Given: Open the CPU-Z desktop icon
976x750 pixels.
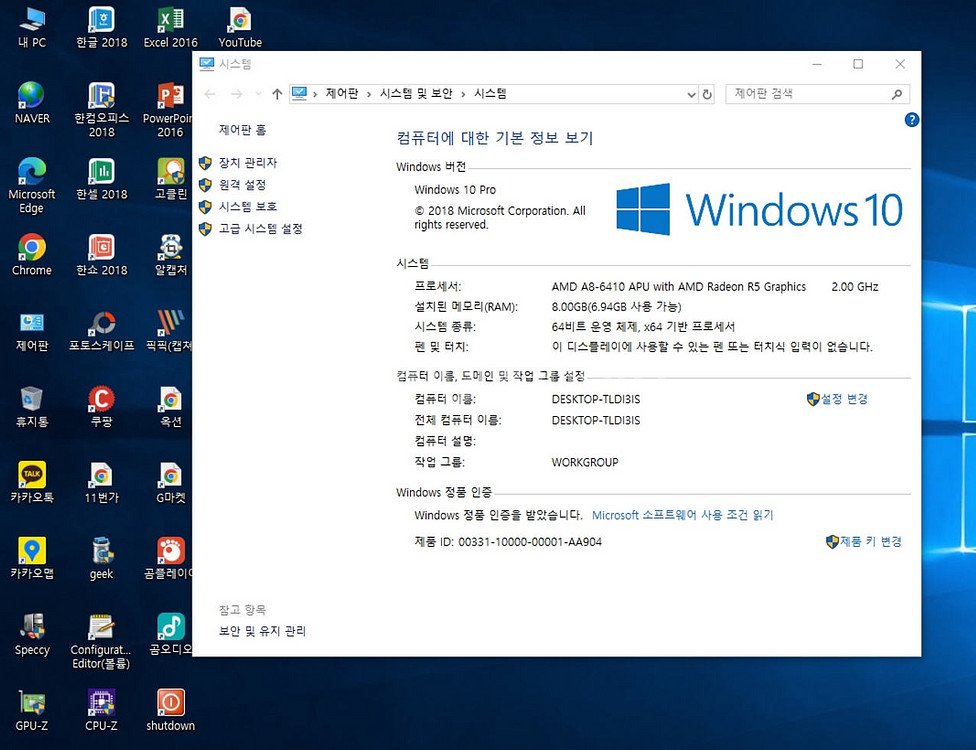Looking at the screenshot, I should point(101,710).
